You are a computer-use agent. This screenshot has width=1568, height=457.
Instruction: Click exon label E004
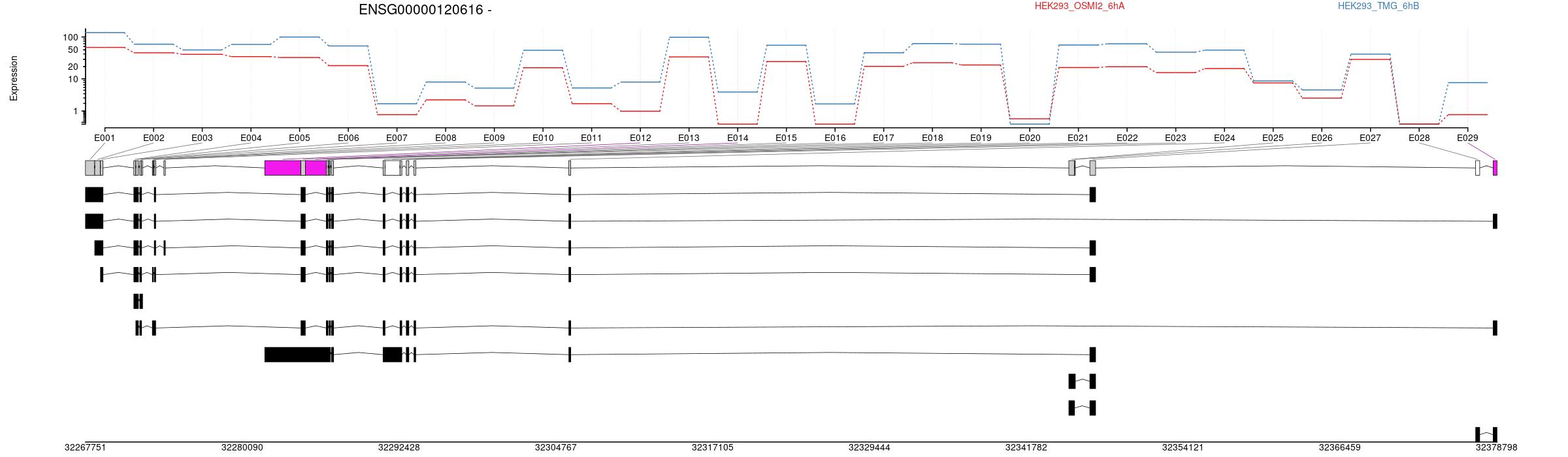click(x=251, y=138)
